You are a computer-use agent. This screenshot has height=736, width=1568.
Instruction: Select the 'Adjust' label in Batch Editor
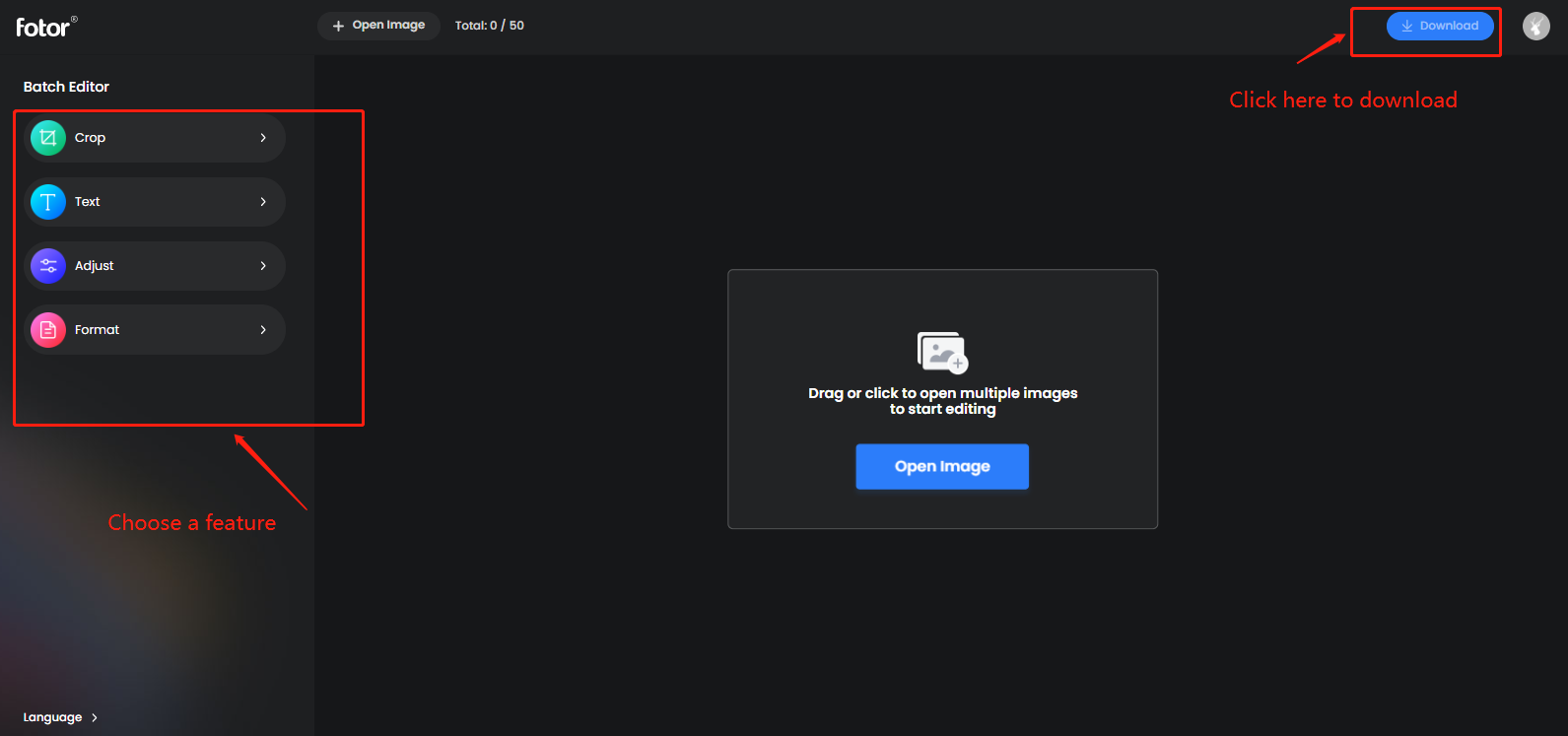coord(95,266)
